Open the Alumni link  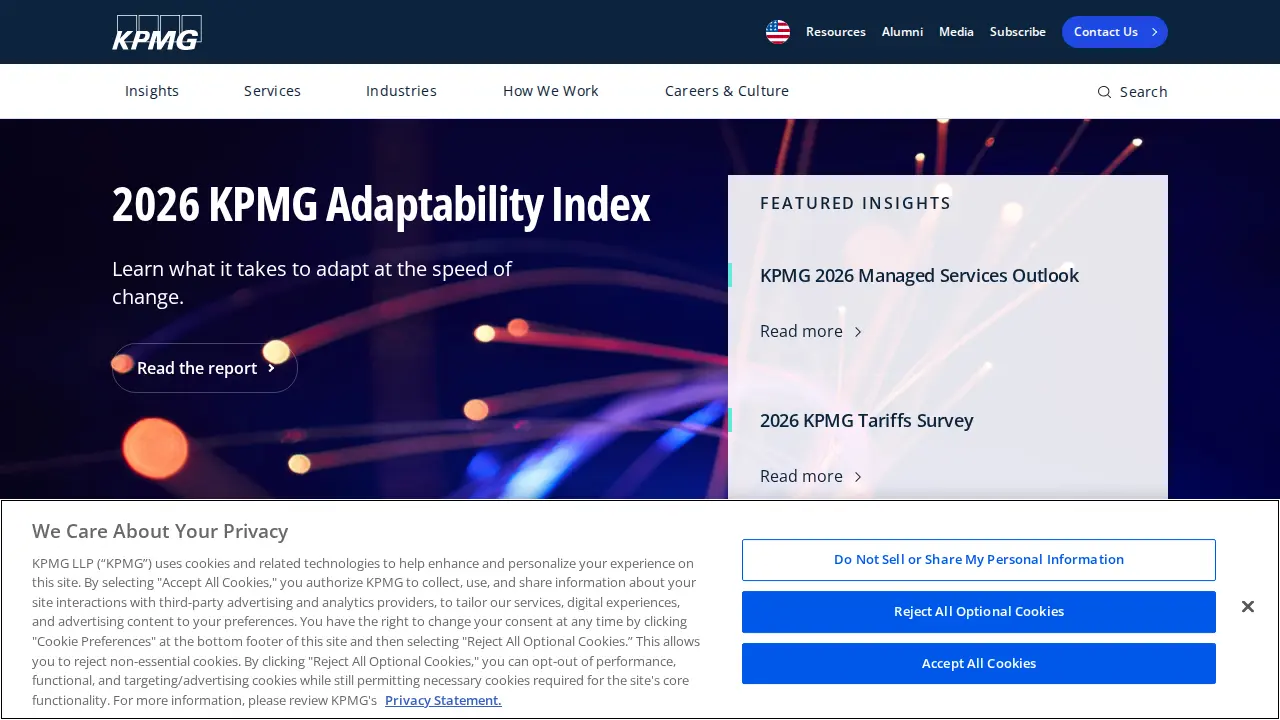(902, 32)
